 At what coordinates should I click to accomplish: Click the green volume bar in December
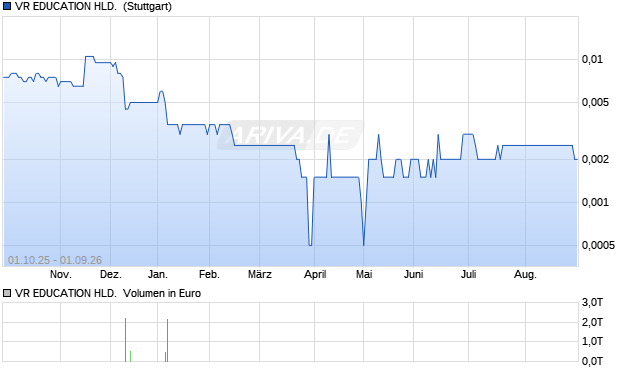[x=130, y=356]
